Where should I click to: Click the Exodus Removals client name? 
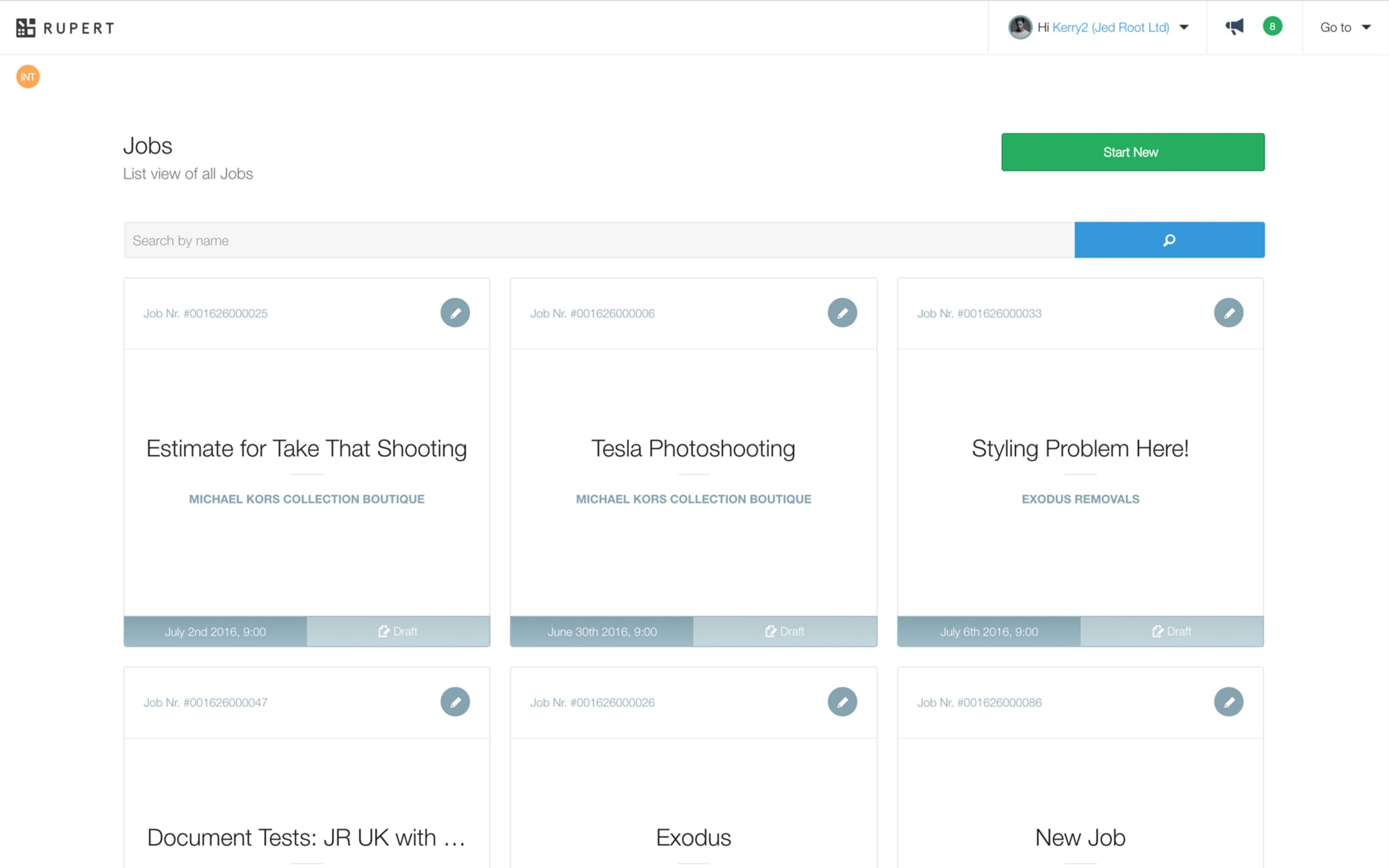[1080, 499]
